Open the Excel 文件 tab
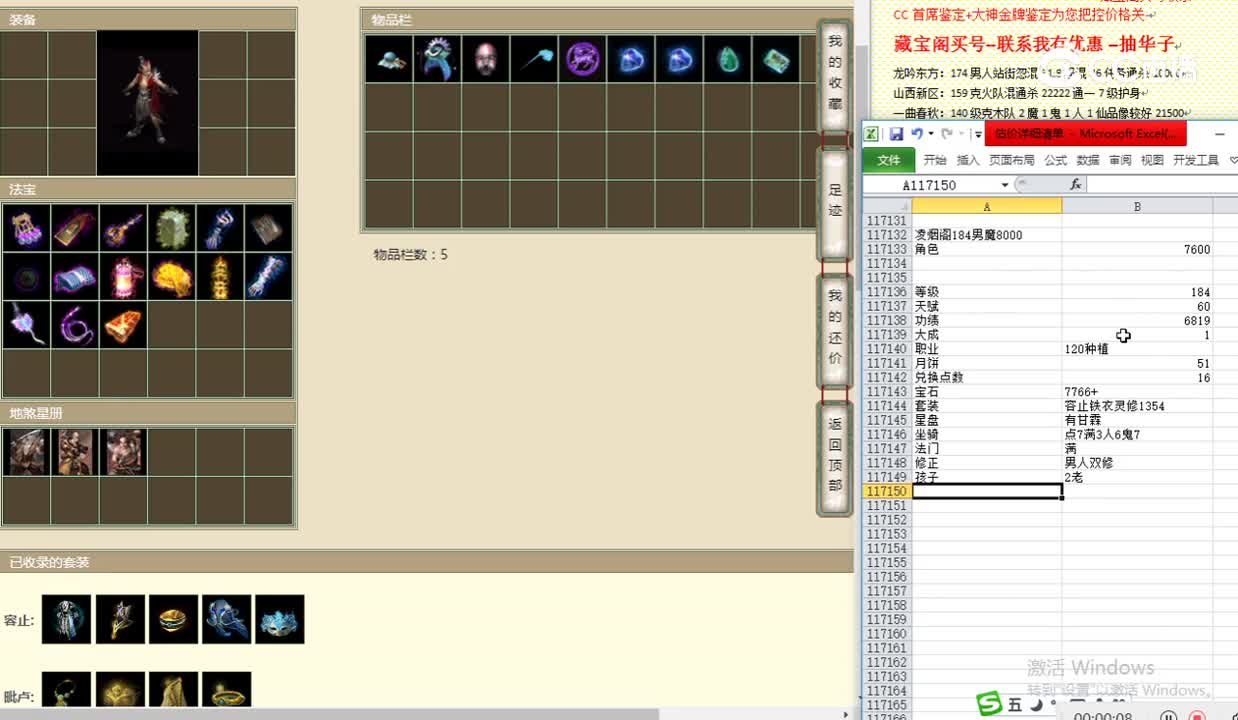 click(888, 160)
